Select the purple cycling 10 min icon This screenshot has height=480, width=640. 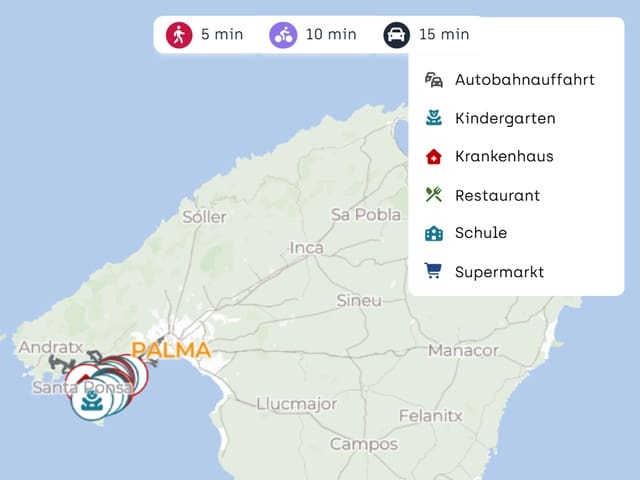coord(283,35)
